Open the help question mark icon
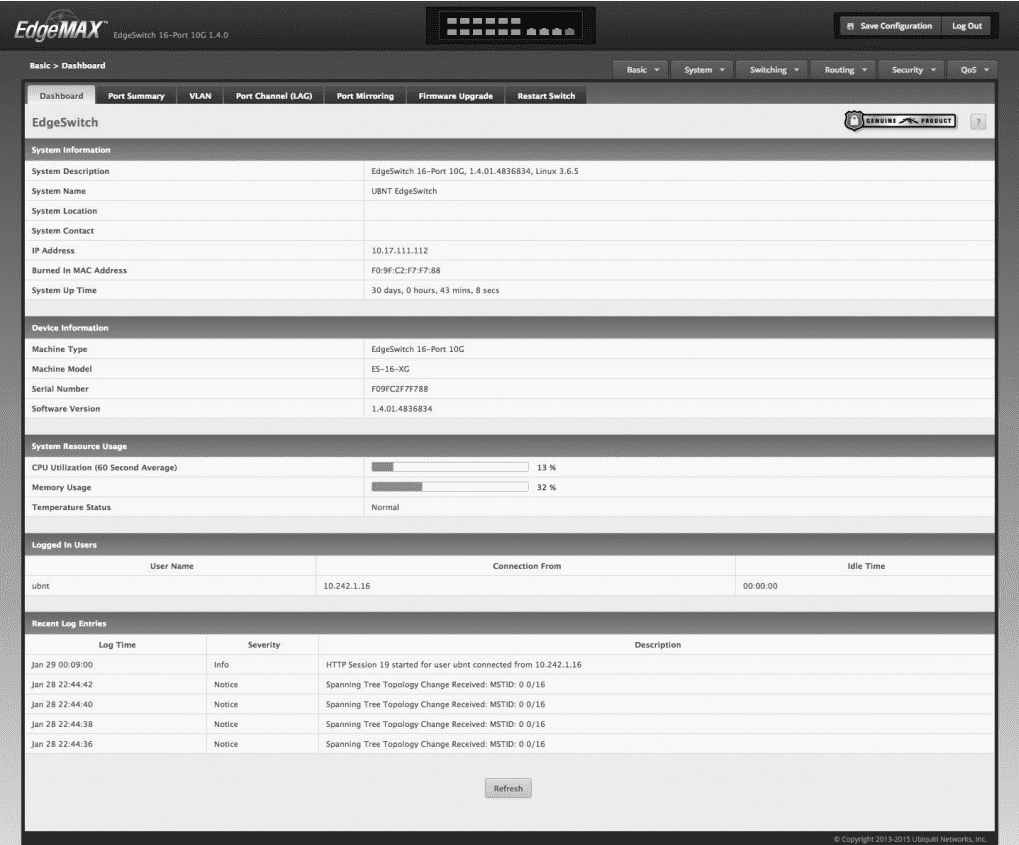 click(x=978, y=122)
